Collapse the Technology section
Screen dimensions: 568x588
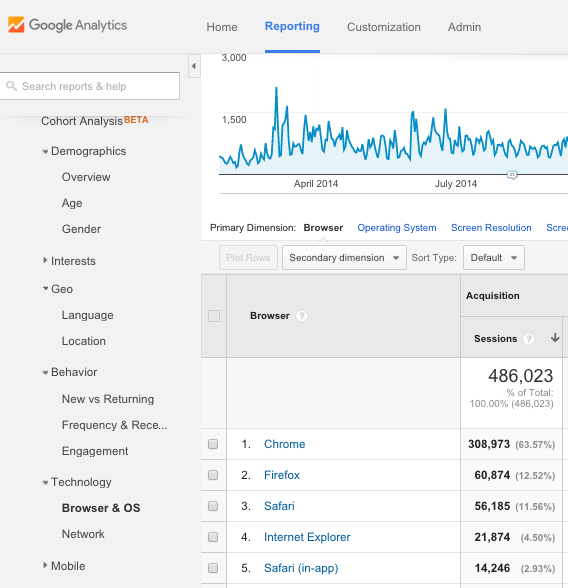45,482
